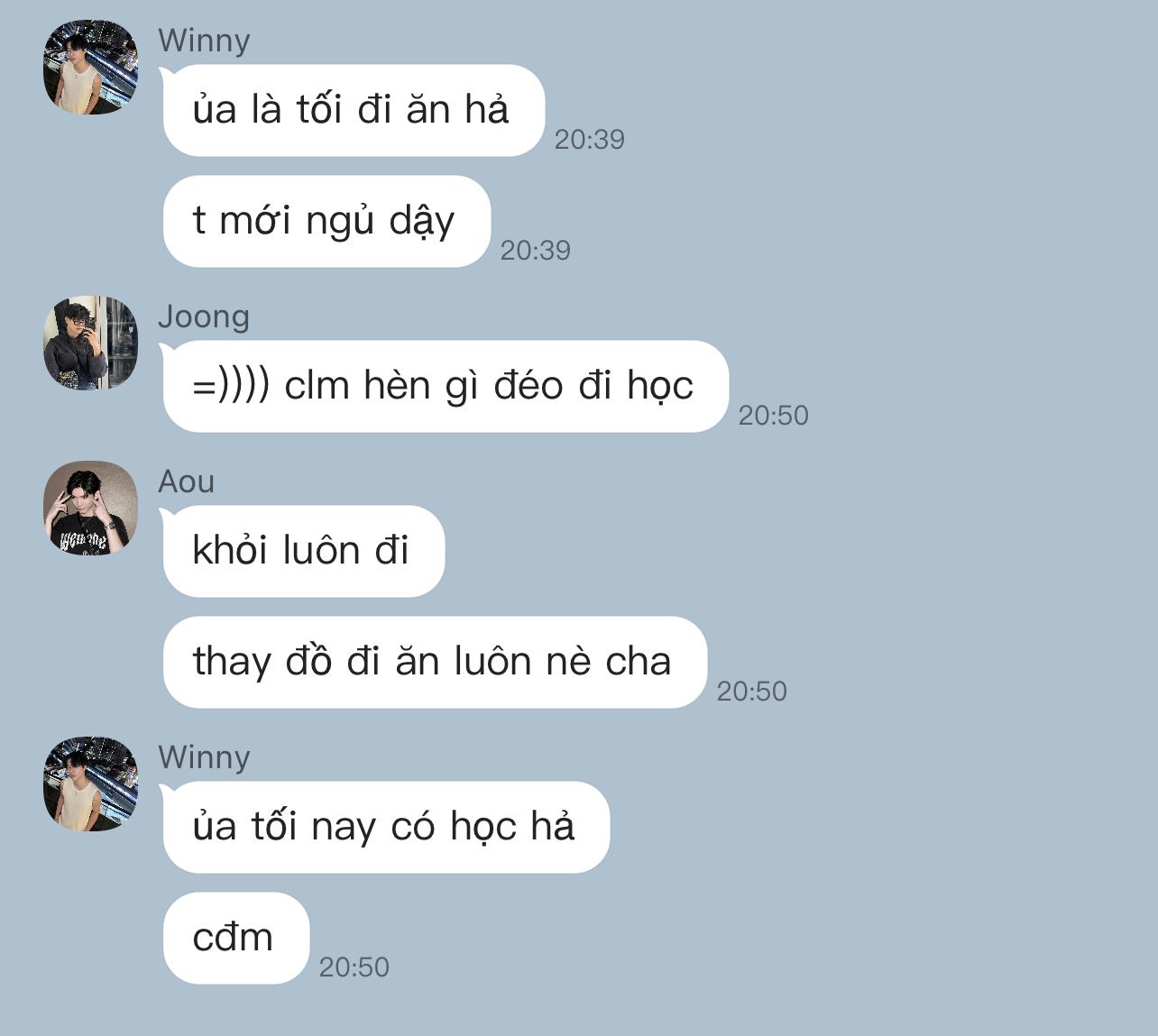Open Winny's avatar above the first message

(x=91, y=68)
